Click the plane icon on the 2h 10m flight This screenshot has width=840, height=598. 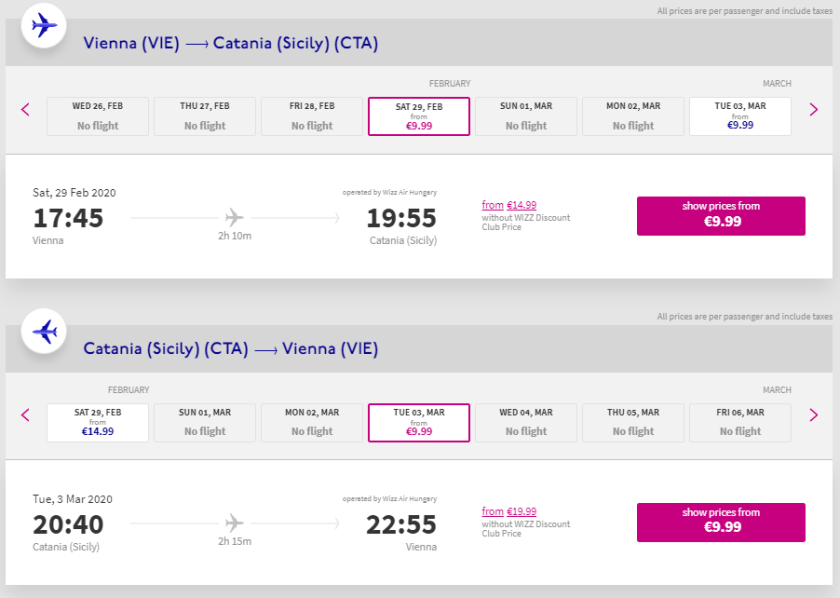click(x=234, y=216)
